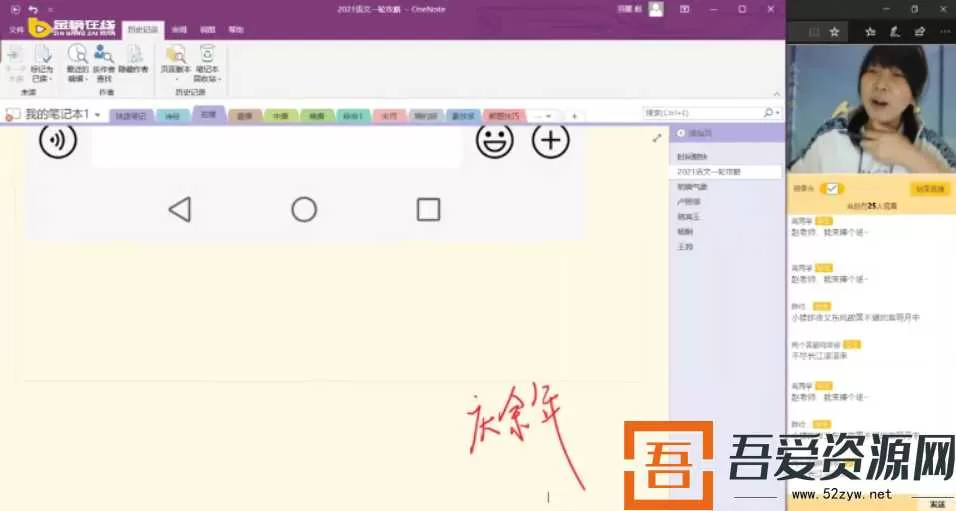Collapse the ribbon with the chevron arrow
The image size is (956, 511).
(777, 96)
